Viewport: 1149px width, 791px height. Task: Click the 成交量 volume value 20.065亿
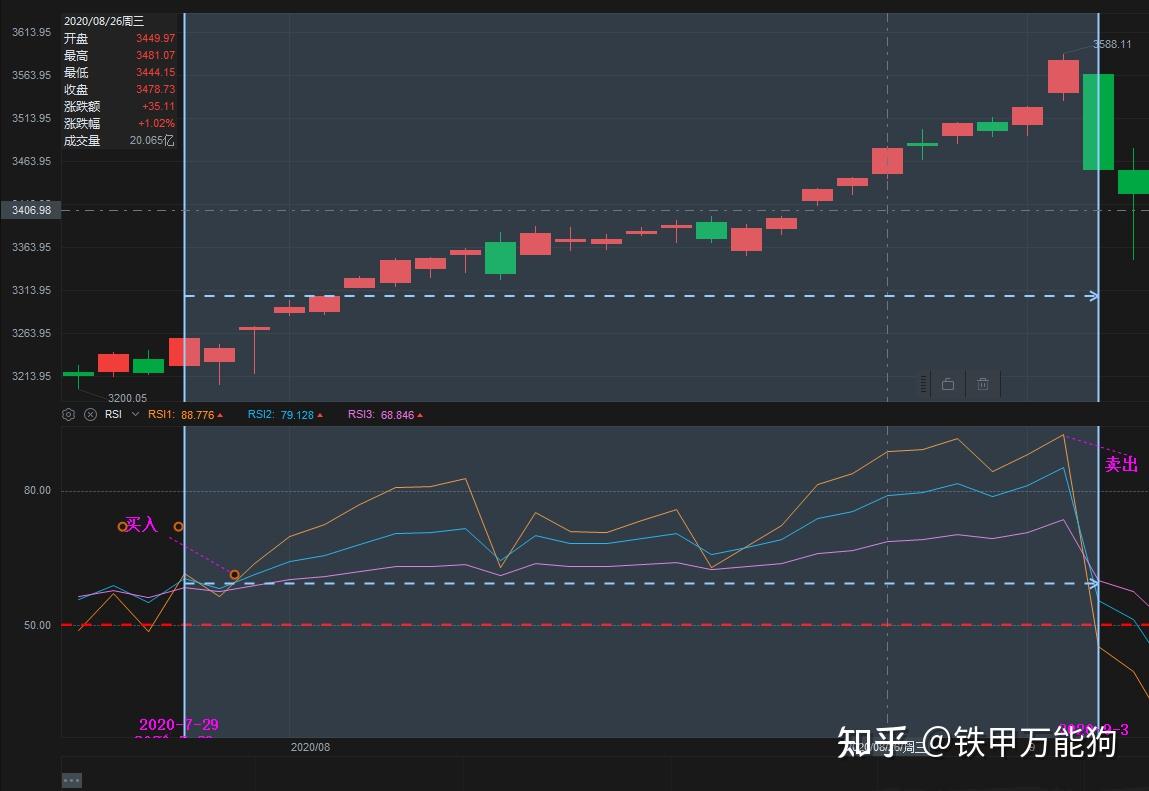[152, 141]
